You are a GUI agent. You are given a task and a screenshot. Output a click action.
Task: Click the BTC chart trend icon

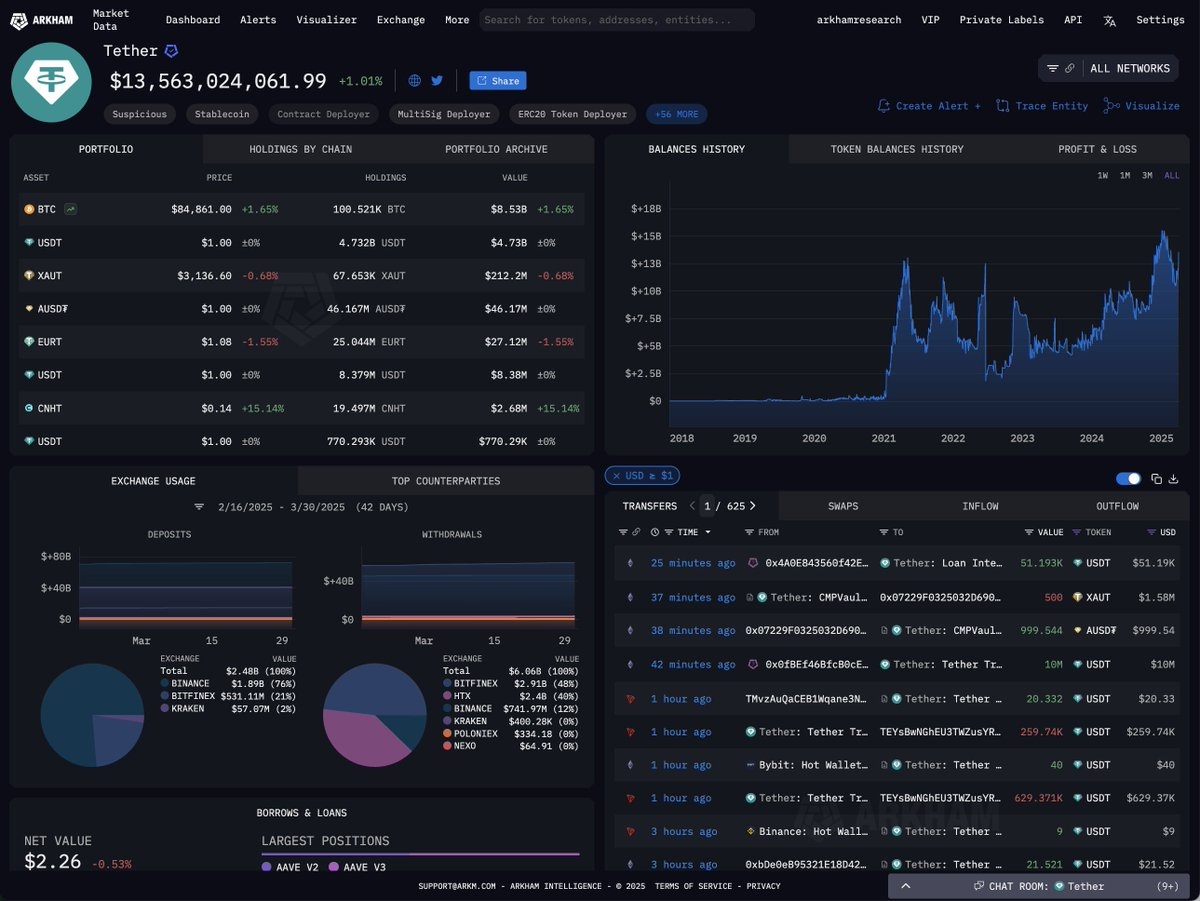tap(71, 209)
